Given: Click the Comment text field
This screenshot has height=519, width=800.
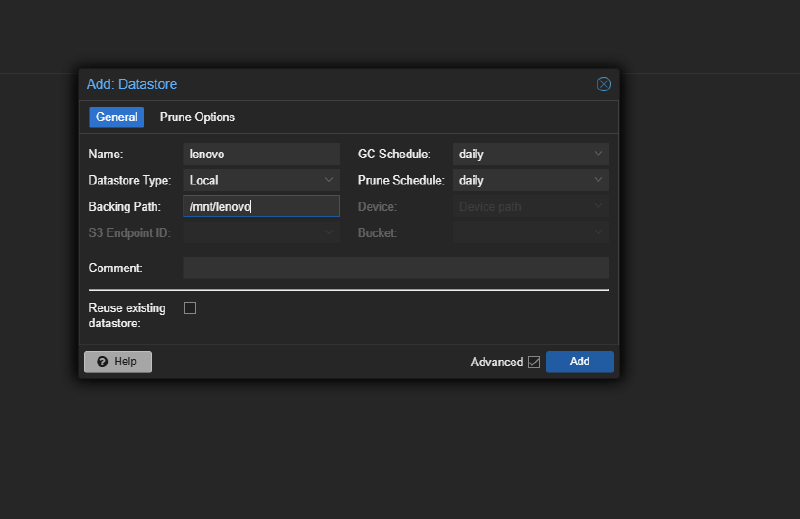Looking at the screenshot, I should pos(396,268).
